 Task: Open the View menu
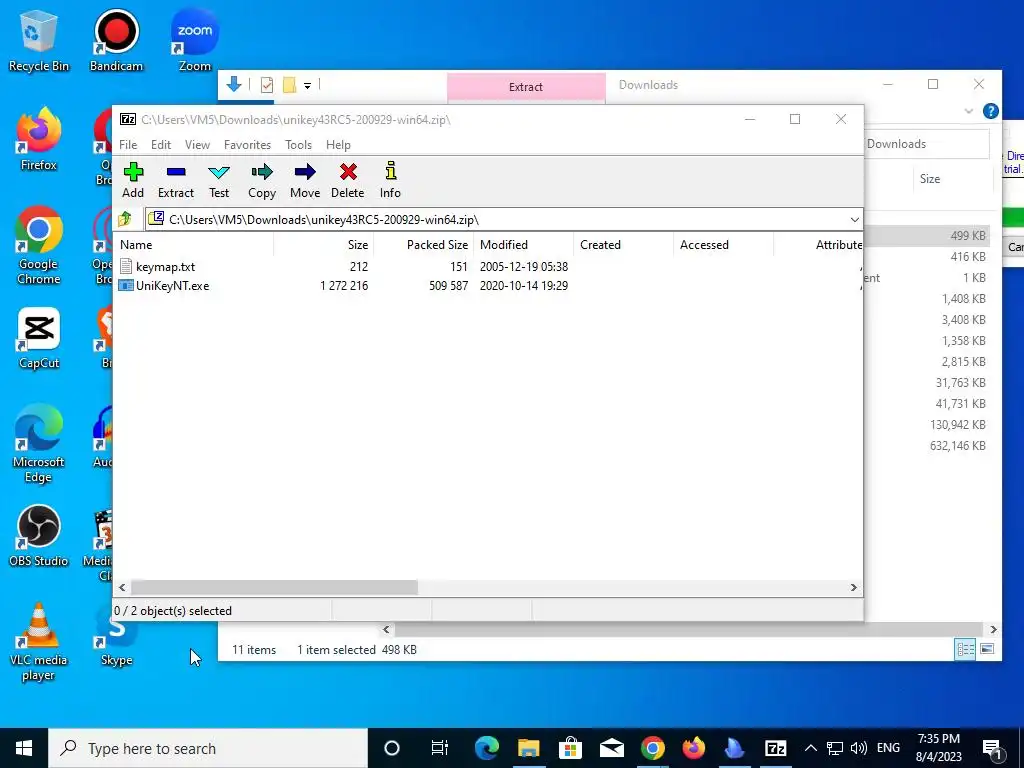[197, 145]
